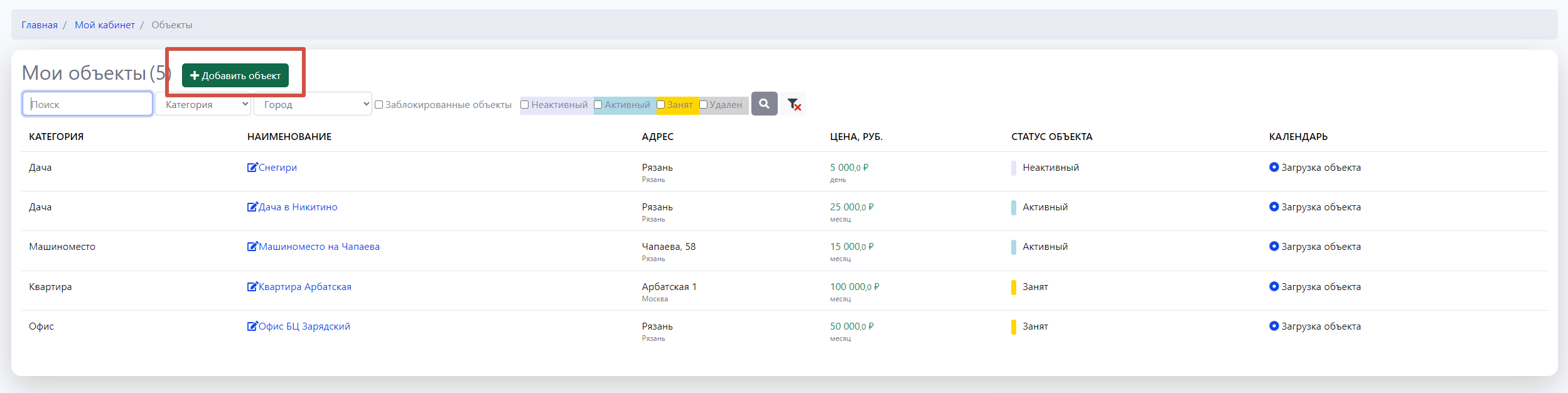The height and width of the screenshot is (393, 1568).
Task: Click the clear filters funnel icon
Action: click(793, 104)
